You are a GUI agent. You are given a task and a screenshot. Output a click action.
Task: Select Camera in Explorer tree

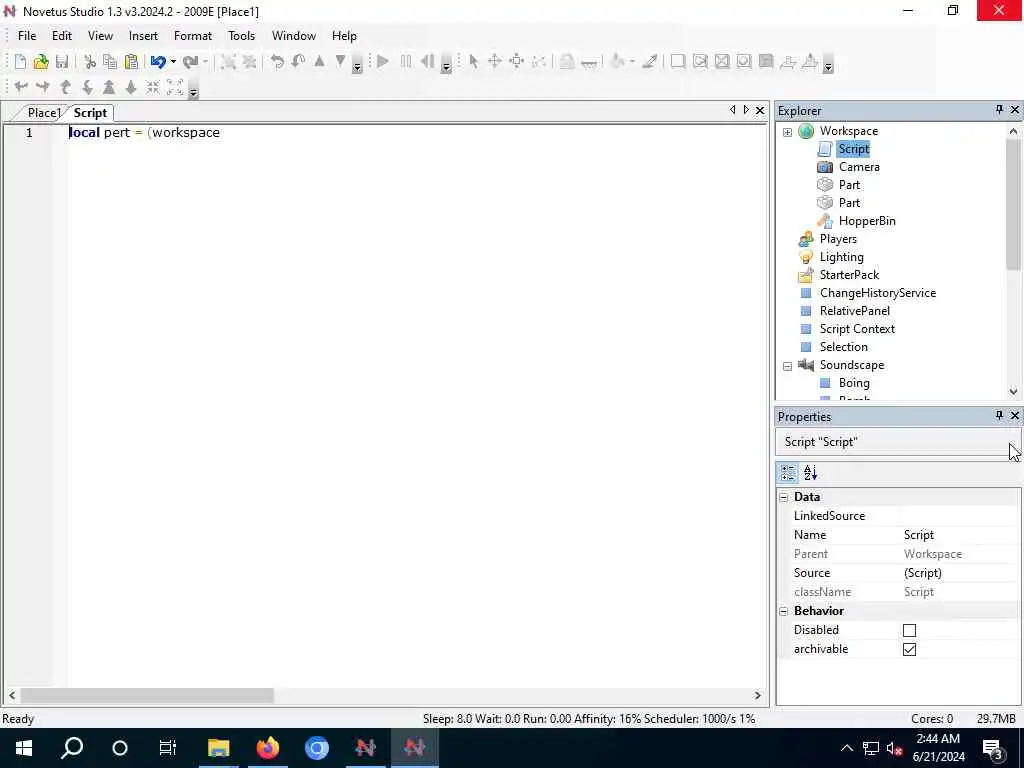tap(859, 167)
